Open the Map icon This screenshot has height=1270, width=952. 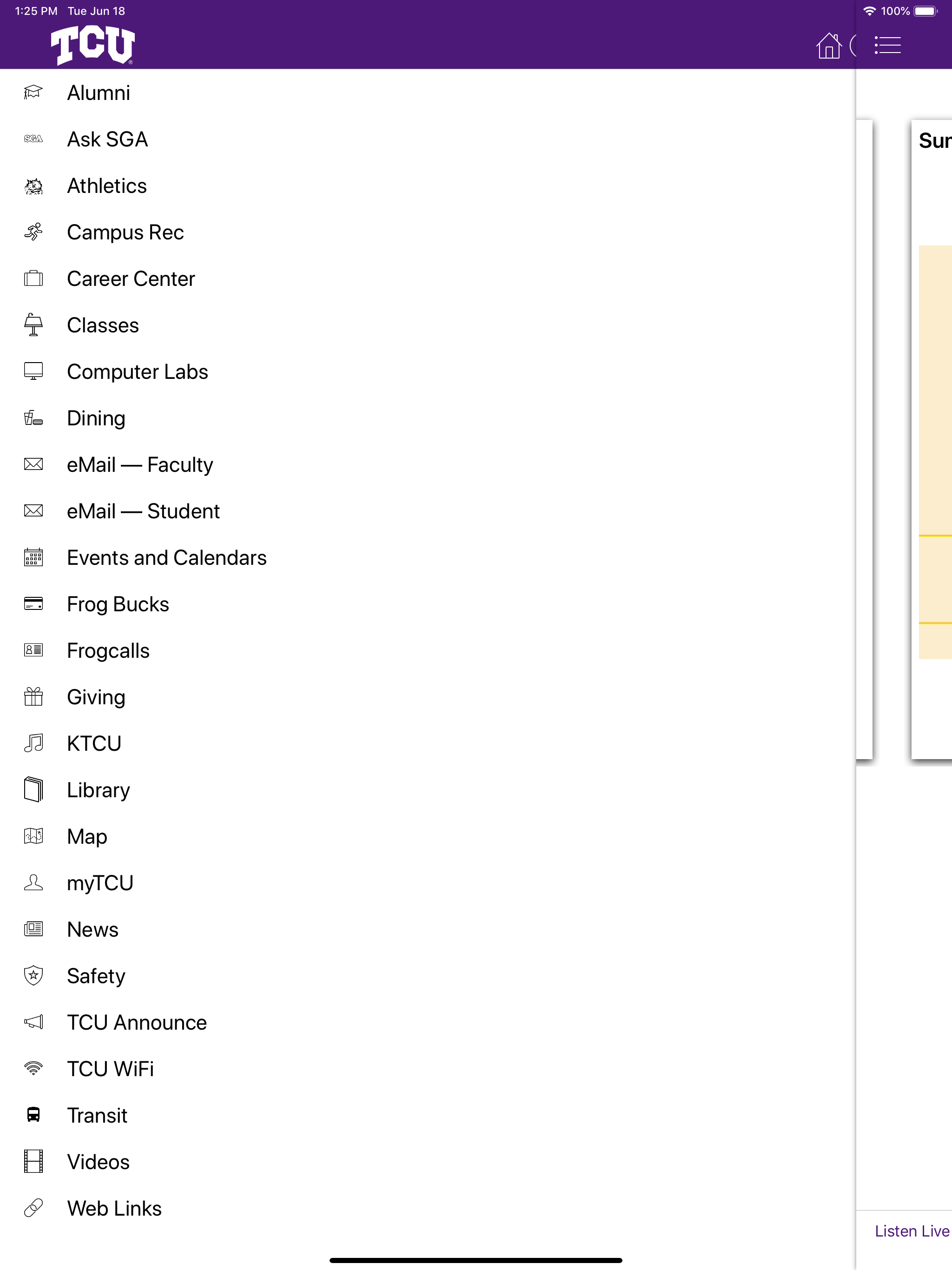tap(33, 836)
